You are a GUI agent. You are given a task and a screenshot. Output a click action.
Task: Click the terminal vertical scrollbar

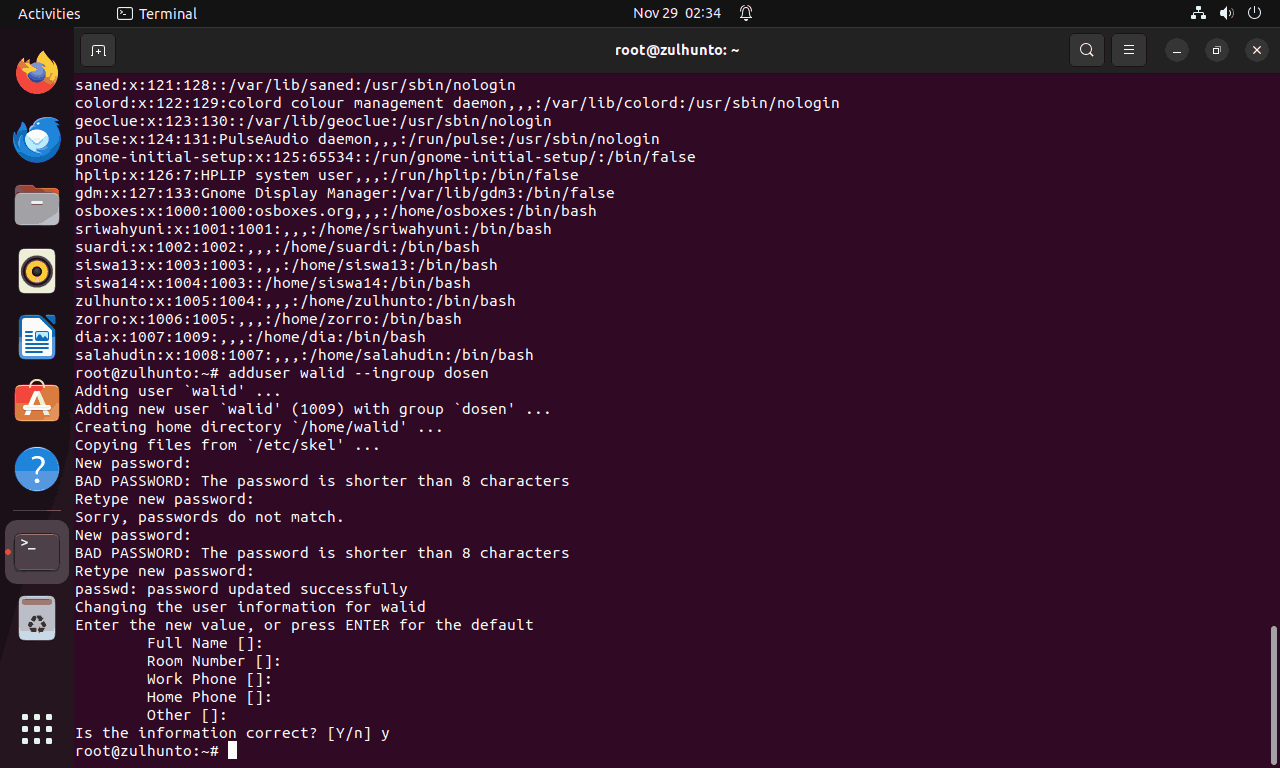pyautogui.click(x=1273, y=696)
